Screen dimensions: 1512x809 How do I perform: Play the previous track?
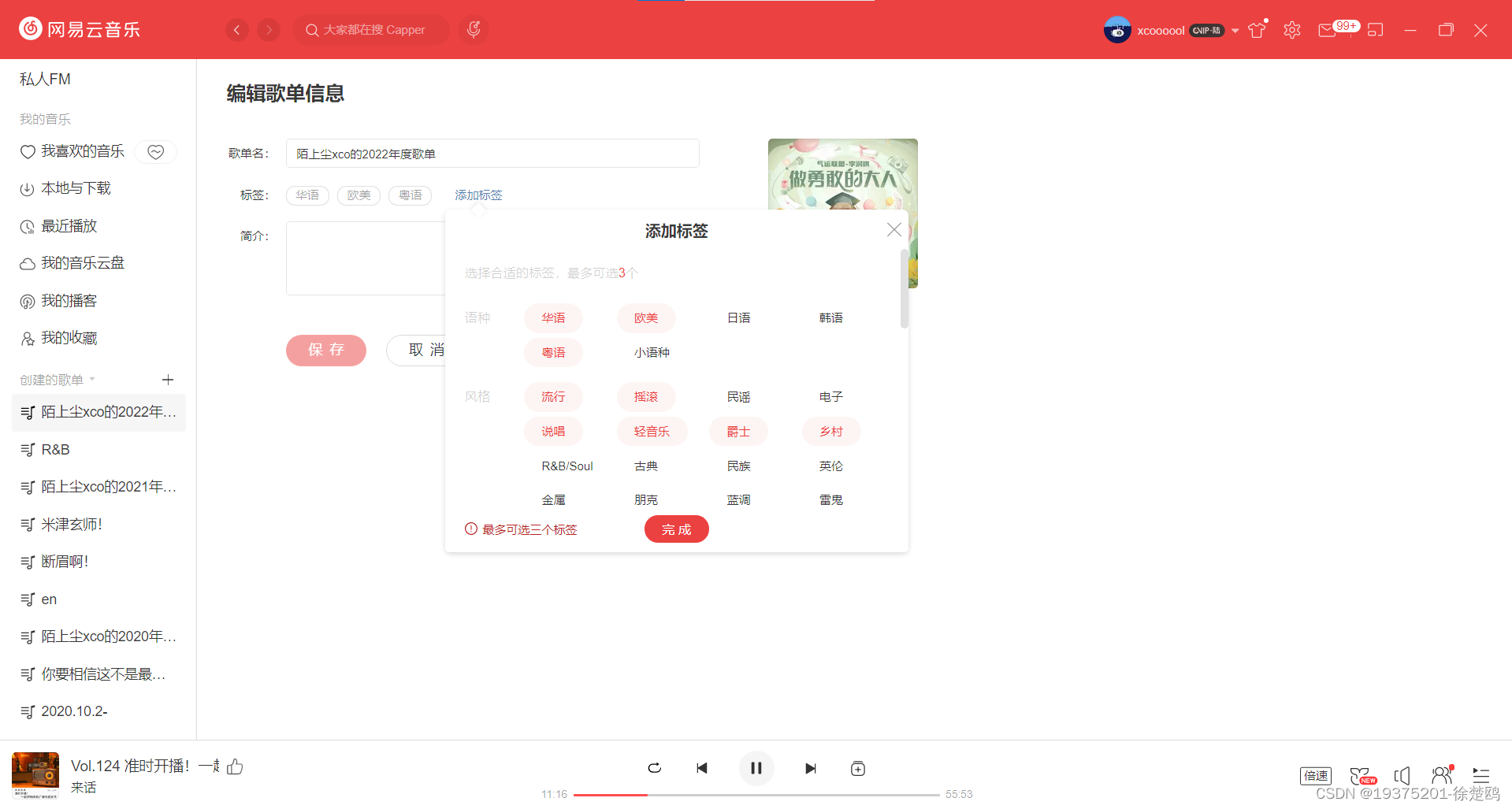point(701,768)
